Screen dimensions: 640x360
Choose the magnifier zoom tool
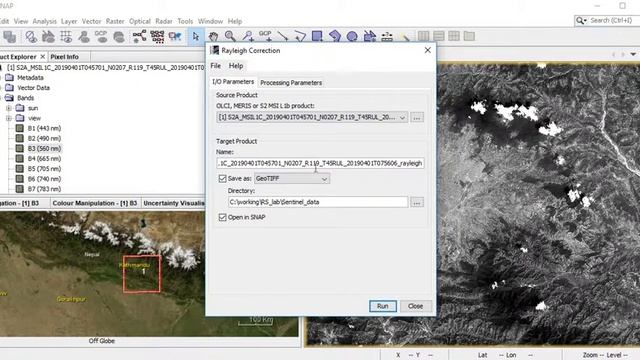click(230, 36)
